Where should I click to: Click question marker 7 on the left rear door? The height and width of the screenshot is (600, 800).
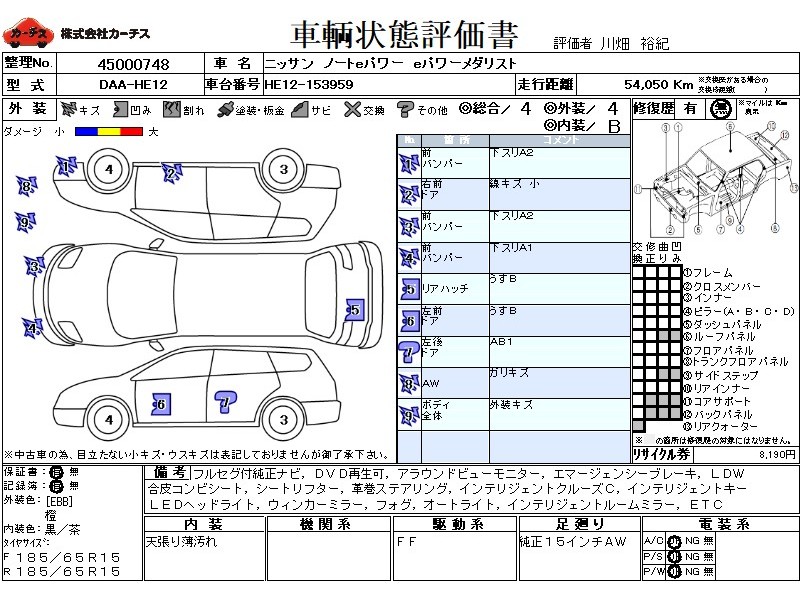(225, 403)
